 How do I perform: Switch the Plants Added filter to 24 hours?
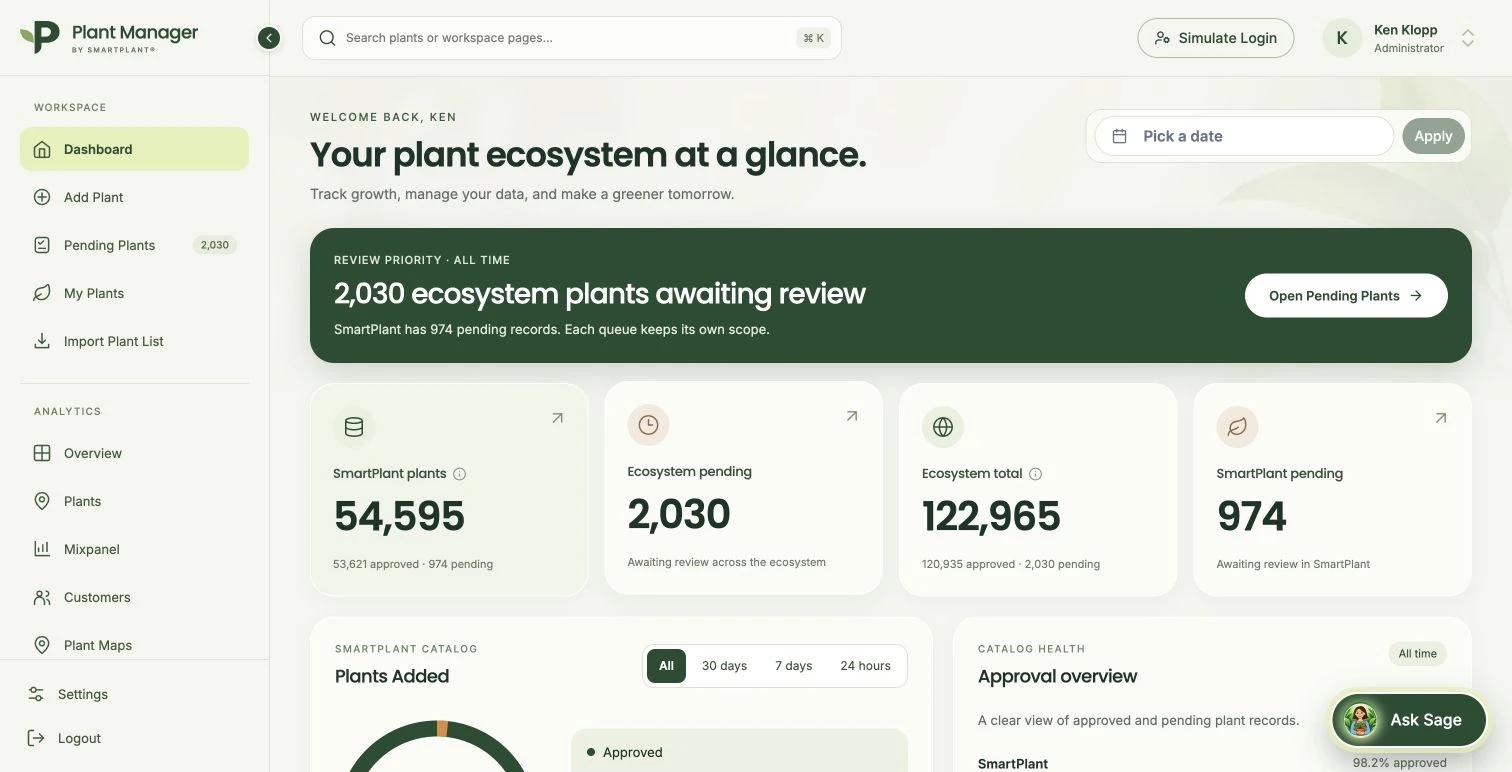865,666
